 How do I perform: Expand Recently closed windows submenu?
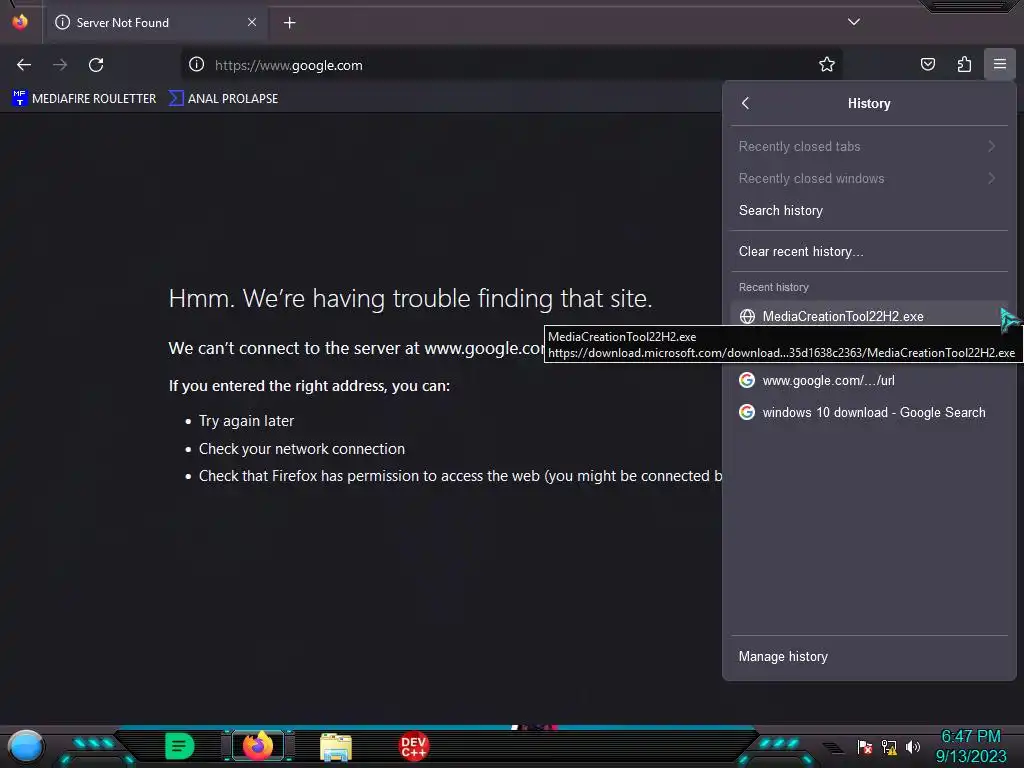coord(869,178)
